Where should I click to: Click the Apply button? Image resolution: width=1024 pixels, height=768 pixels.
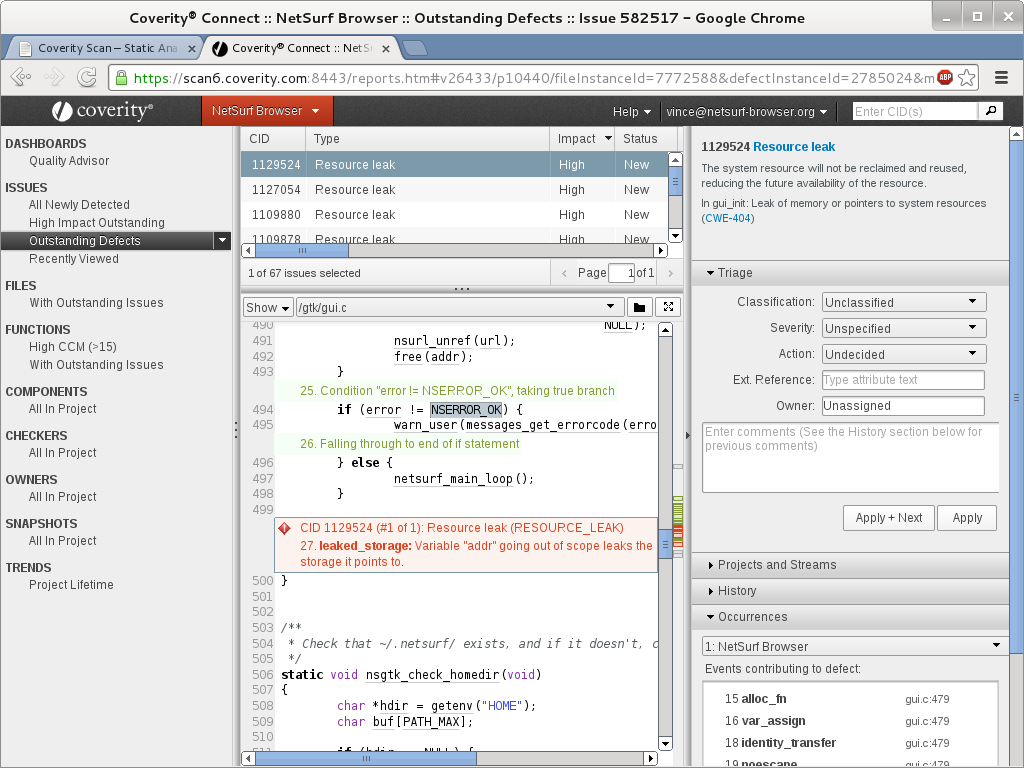pos(967,518)
